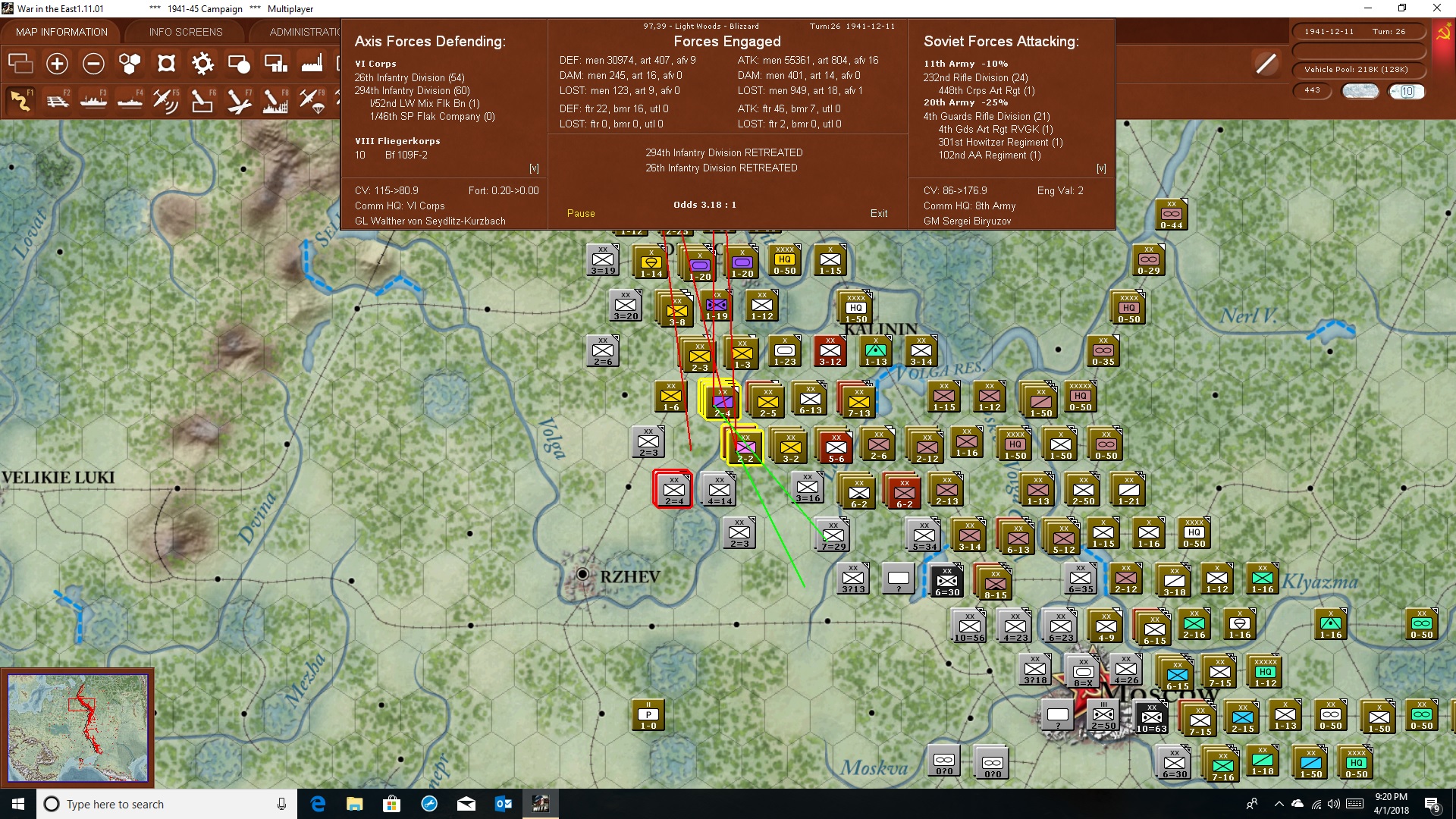1456x819 pixels.
Task: Click Exit in the combat report
Action: pyautogui.click(x=879, y=214)
